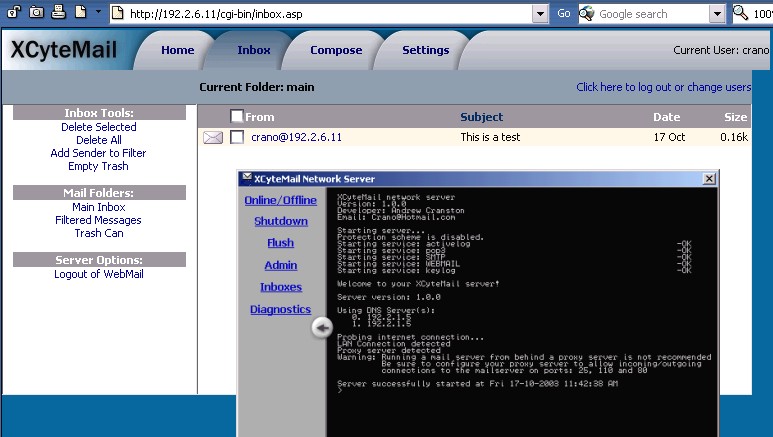
Task: Click the envelope icon beside crano's message
Action: (212, 138)
